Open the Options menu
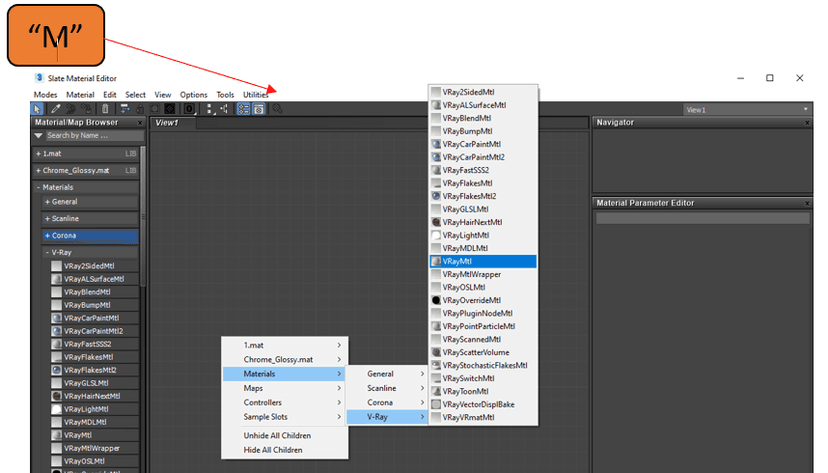 pos(194,94)
